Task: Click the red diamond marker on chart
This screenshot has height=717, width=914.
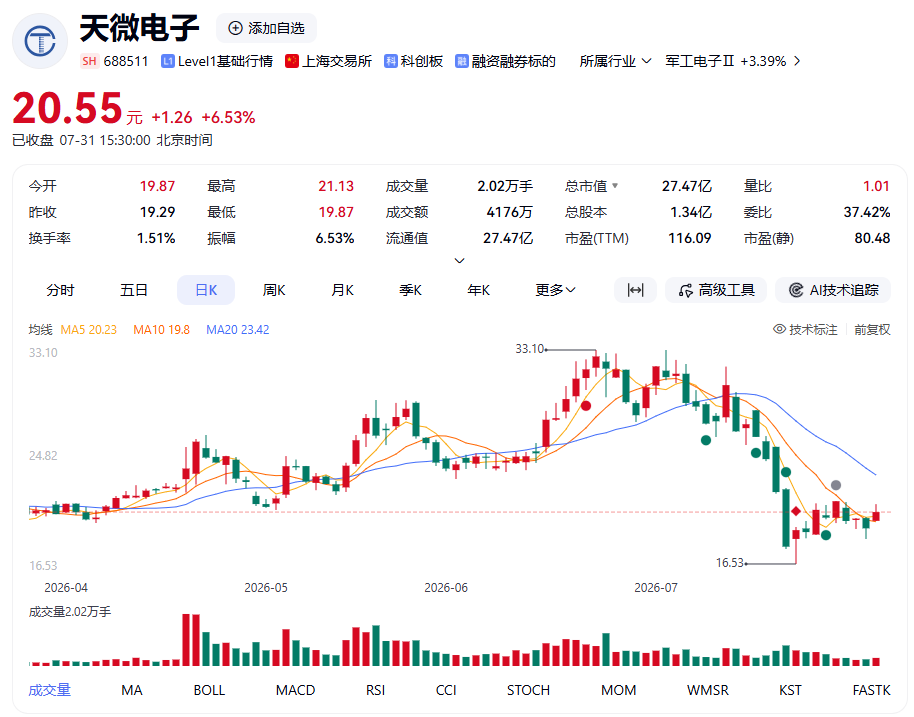Action: pyautogui.click(x=796, y=511)
